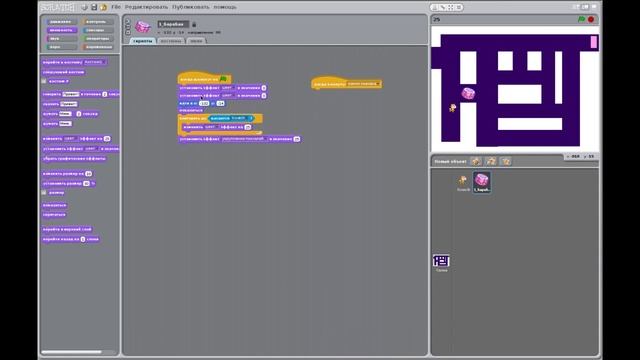Click the padlock icon beside the sprite name

[x=194, y=24]
